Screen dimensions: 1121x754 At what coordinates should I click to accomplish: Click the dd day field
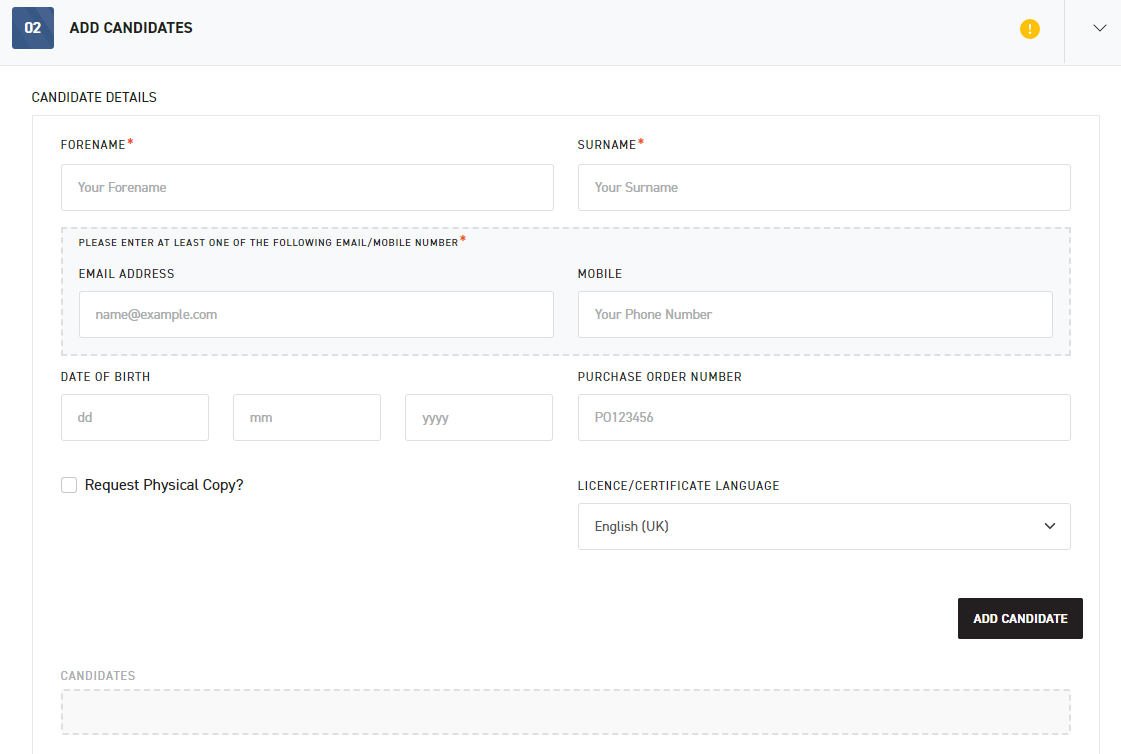coord(134,417)
